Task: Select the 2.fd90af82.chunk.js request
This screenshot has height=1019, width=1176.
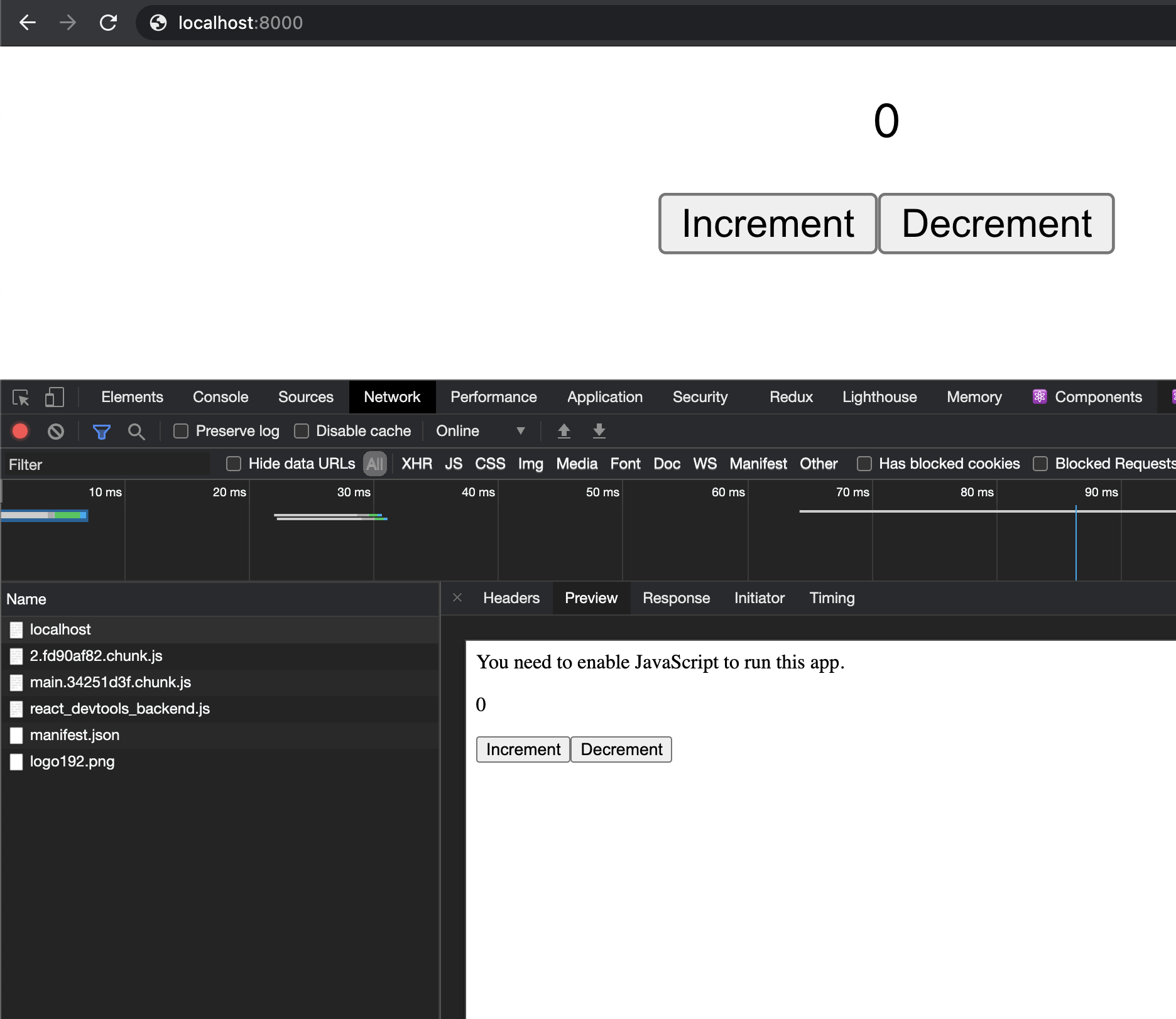Action: (x=220, y=656)
